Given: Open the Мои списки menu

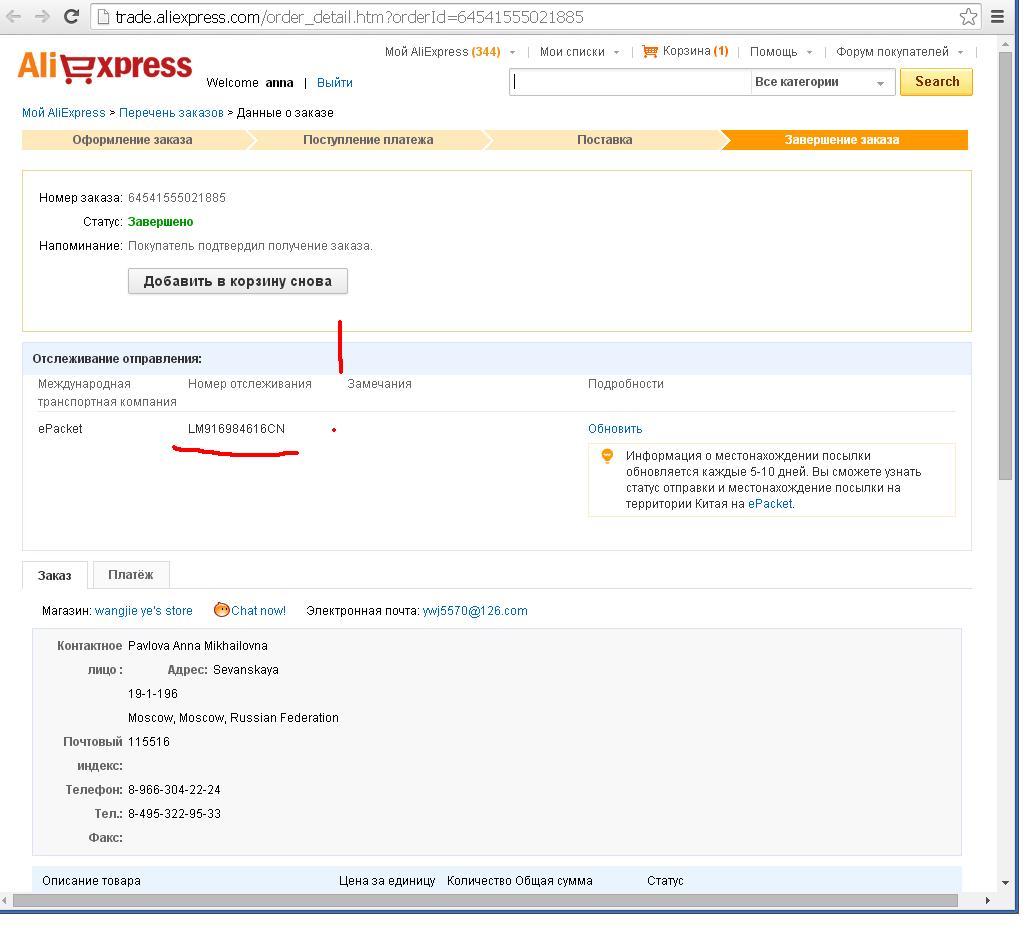Looking at the screenshot, I should click(572, 52).
